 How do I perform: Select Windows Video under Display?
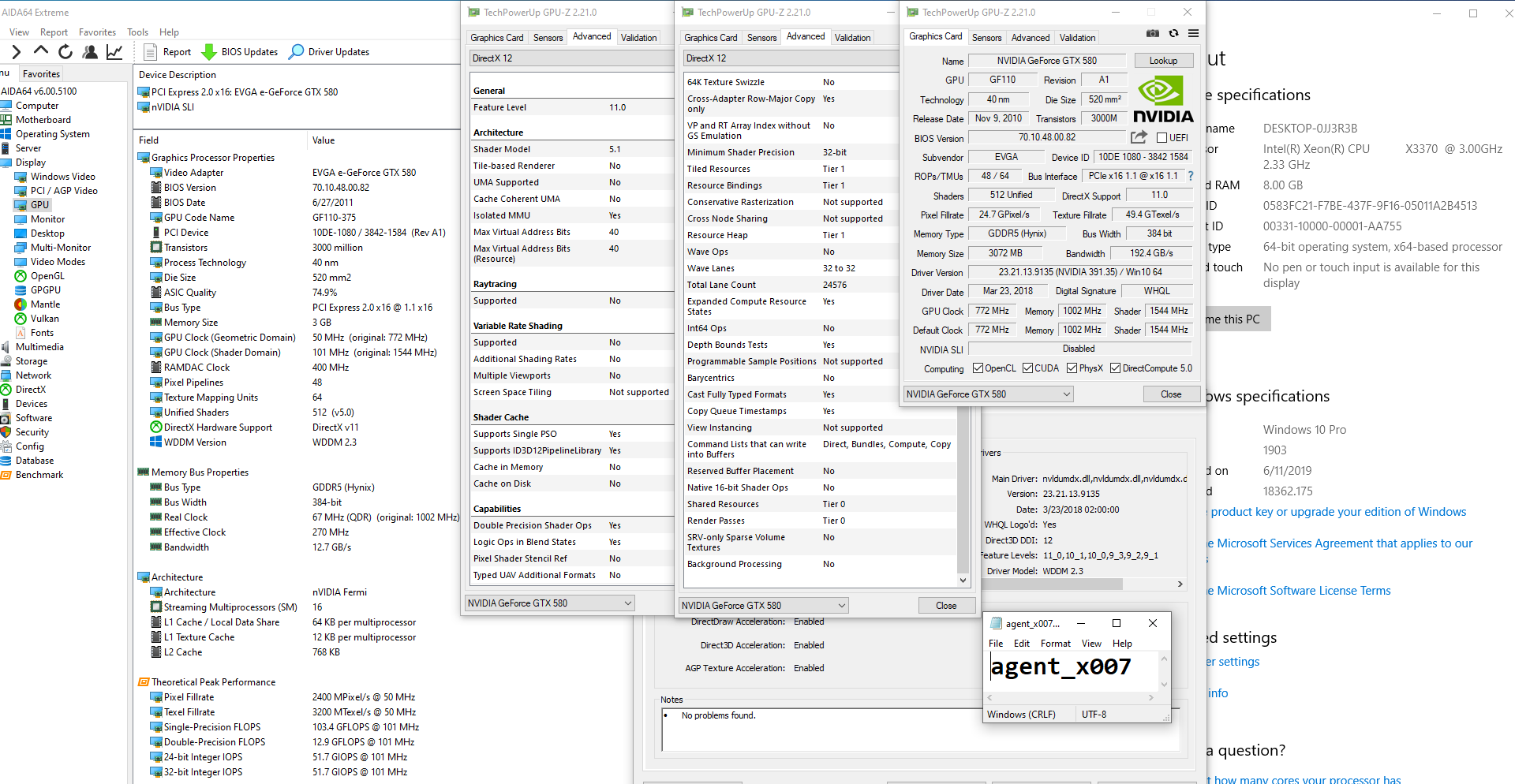63,177
